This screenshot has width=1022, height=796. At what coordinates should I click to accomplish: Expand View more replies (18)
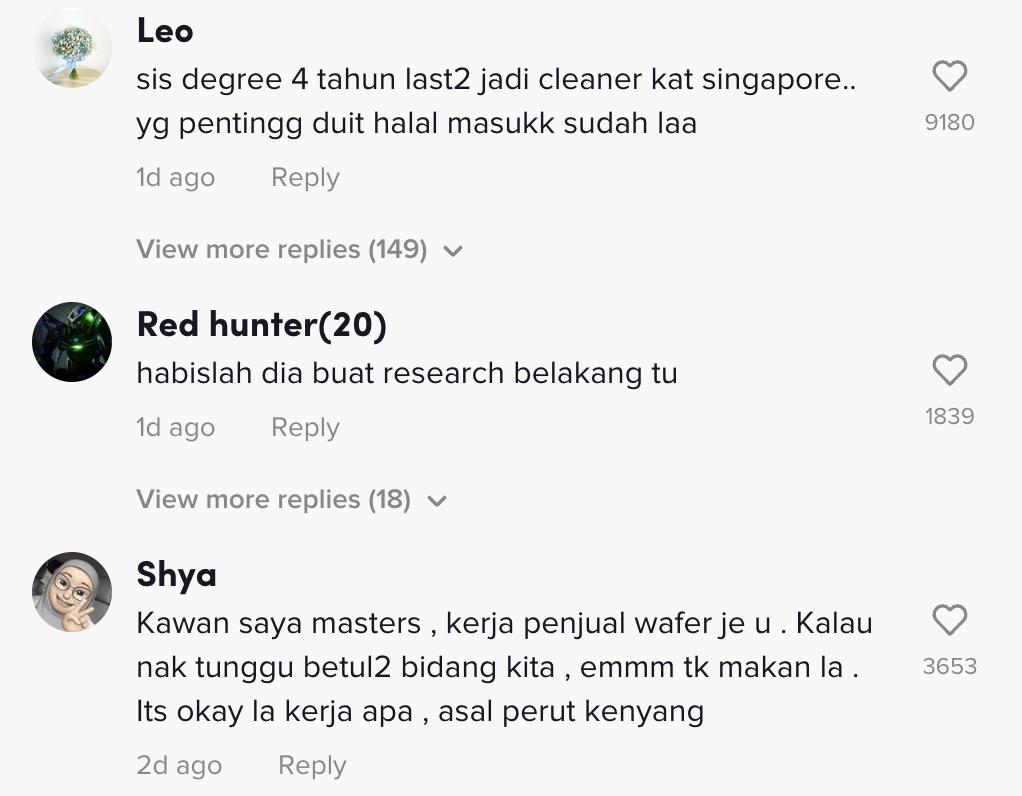tap(273, 500)
